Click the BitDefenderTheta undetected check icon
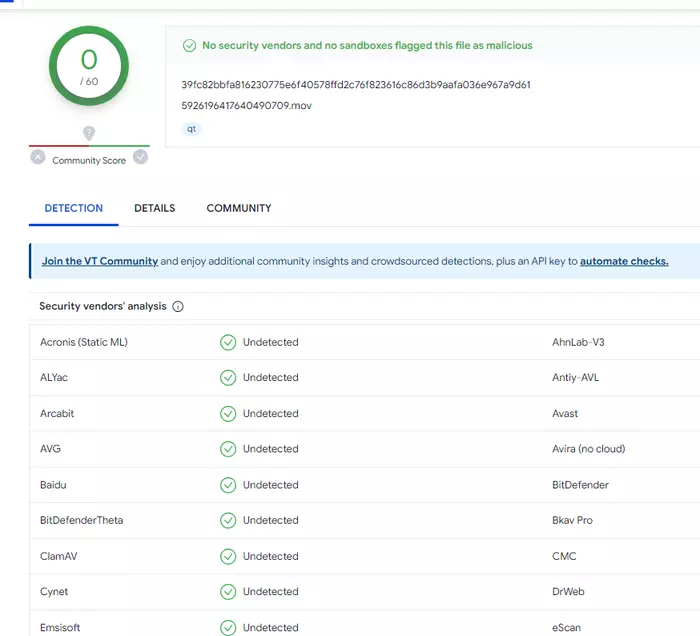The height and width of the screenshot is (636, 700). [228, 520]
